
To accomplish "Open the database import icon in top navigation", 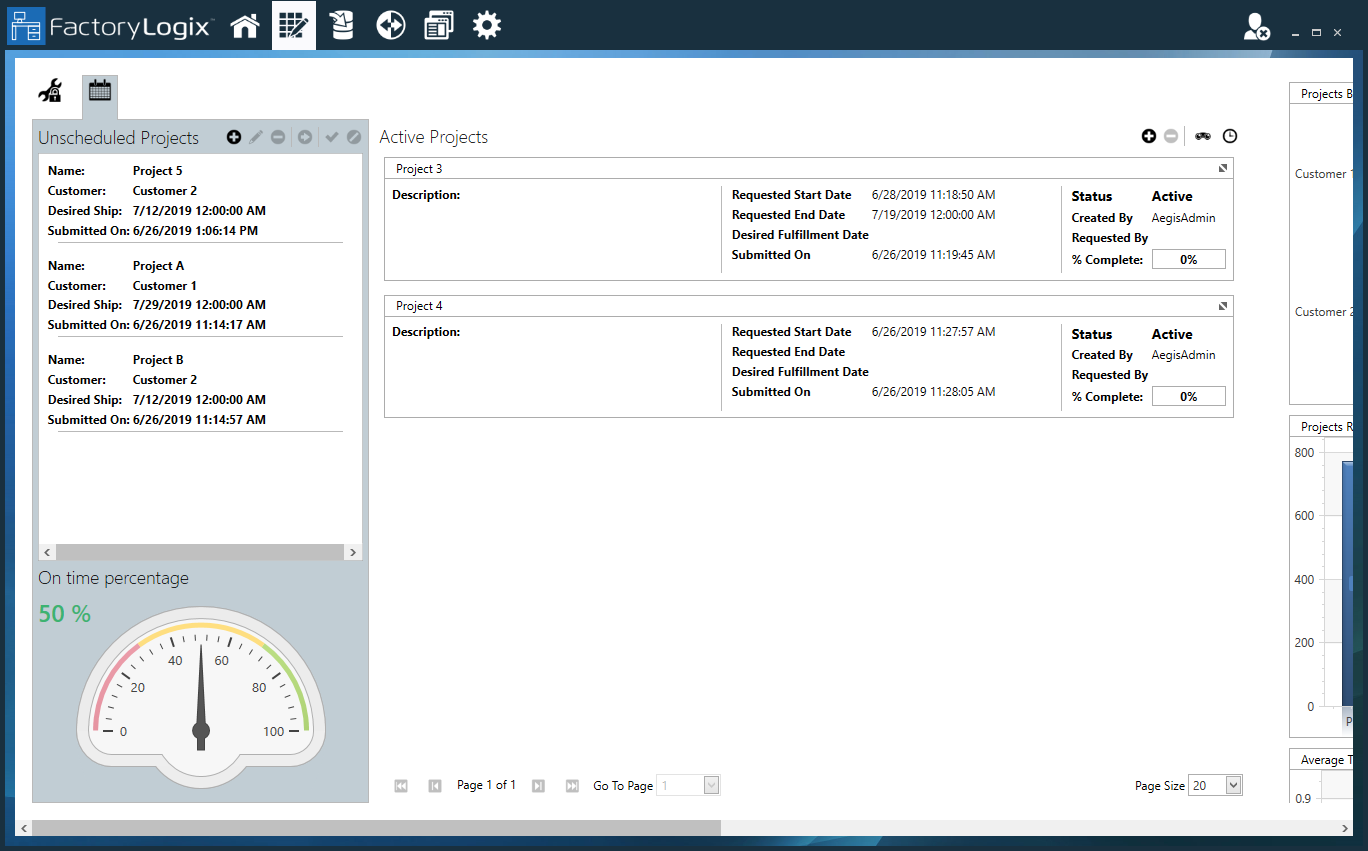I will 341,25.
